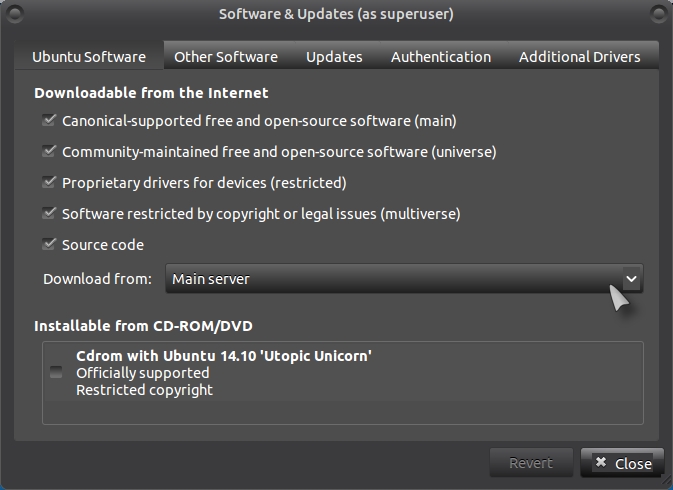
Task: Go to the Authentication tab
Action: pos(440,57)
